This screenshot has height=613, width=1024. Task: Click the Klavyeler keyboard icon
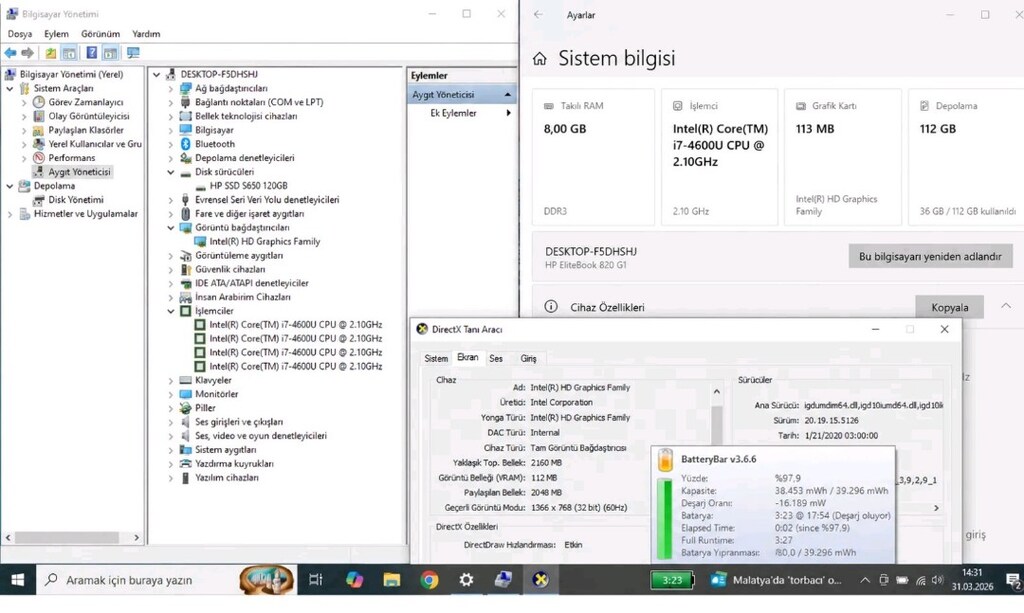click(x=185, y=380)
